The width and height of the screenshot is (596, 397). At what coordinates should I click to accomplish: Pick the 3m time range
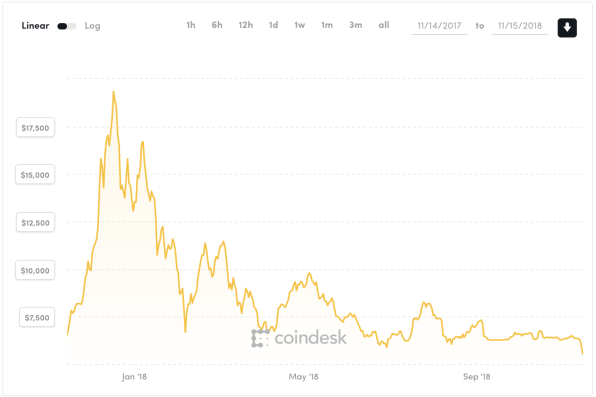click(356, 25)
